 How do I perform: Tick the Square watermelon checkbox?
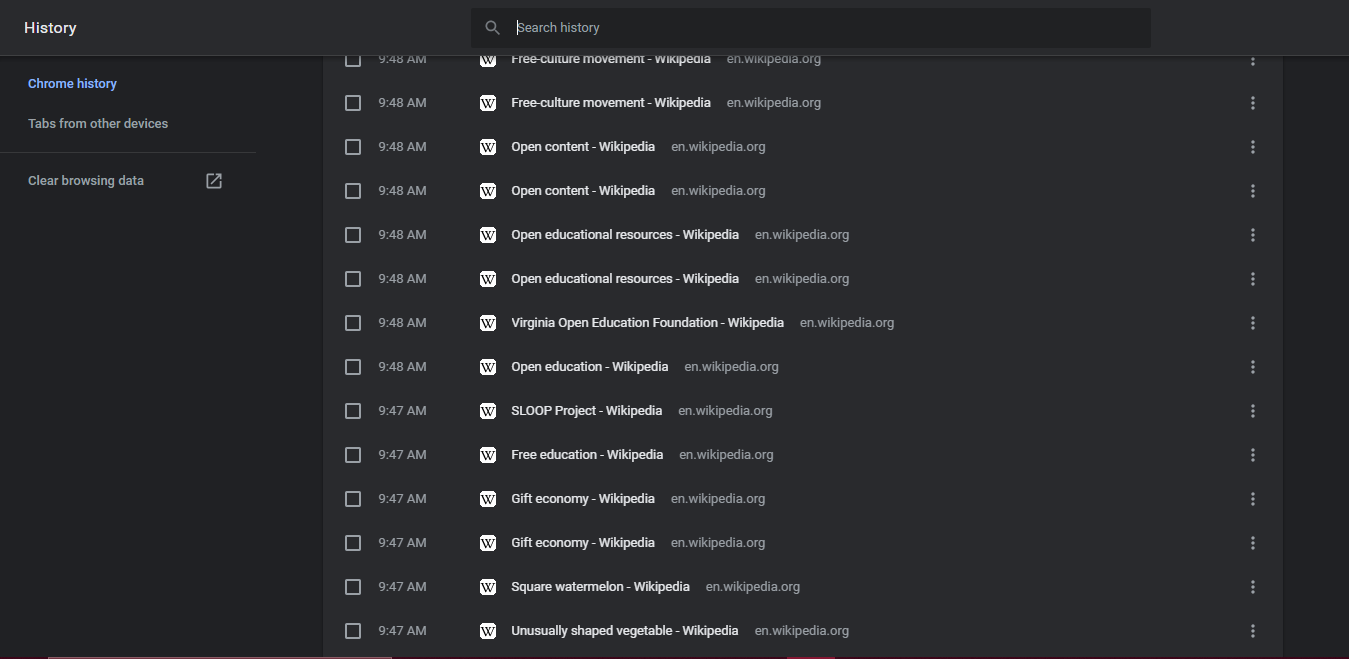tap(353, 587)
